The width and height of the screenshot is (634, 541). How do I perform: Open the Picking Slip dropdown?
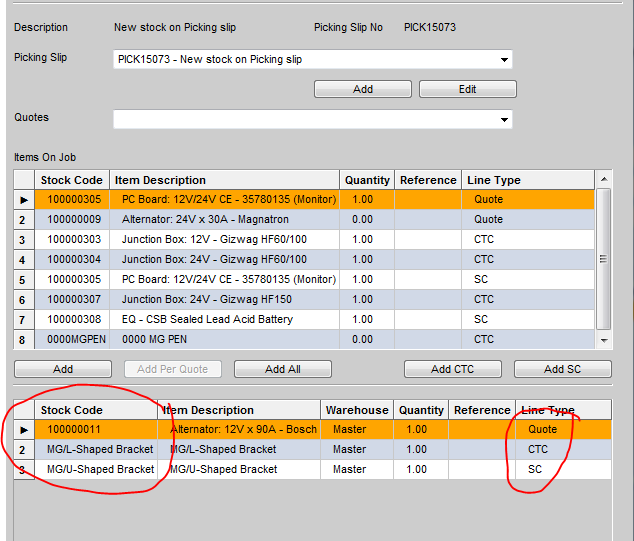503,60
